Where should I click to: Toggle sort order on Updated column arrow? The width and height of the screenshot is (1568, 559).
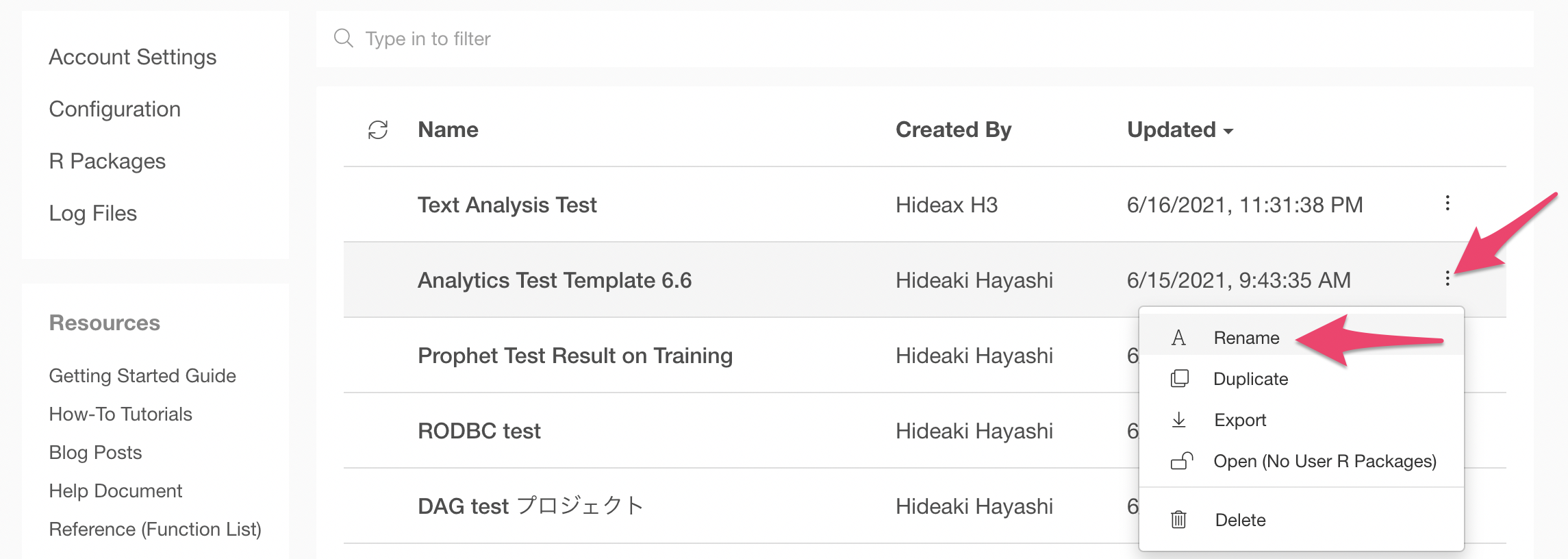tap(1228, 131)
